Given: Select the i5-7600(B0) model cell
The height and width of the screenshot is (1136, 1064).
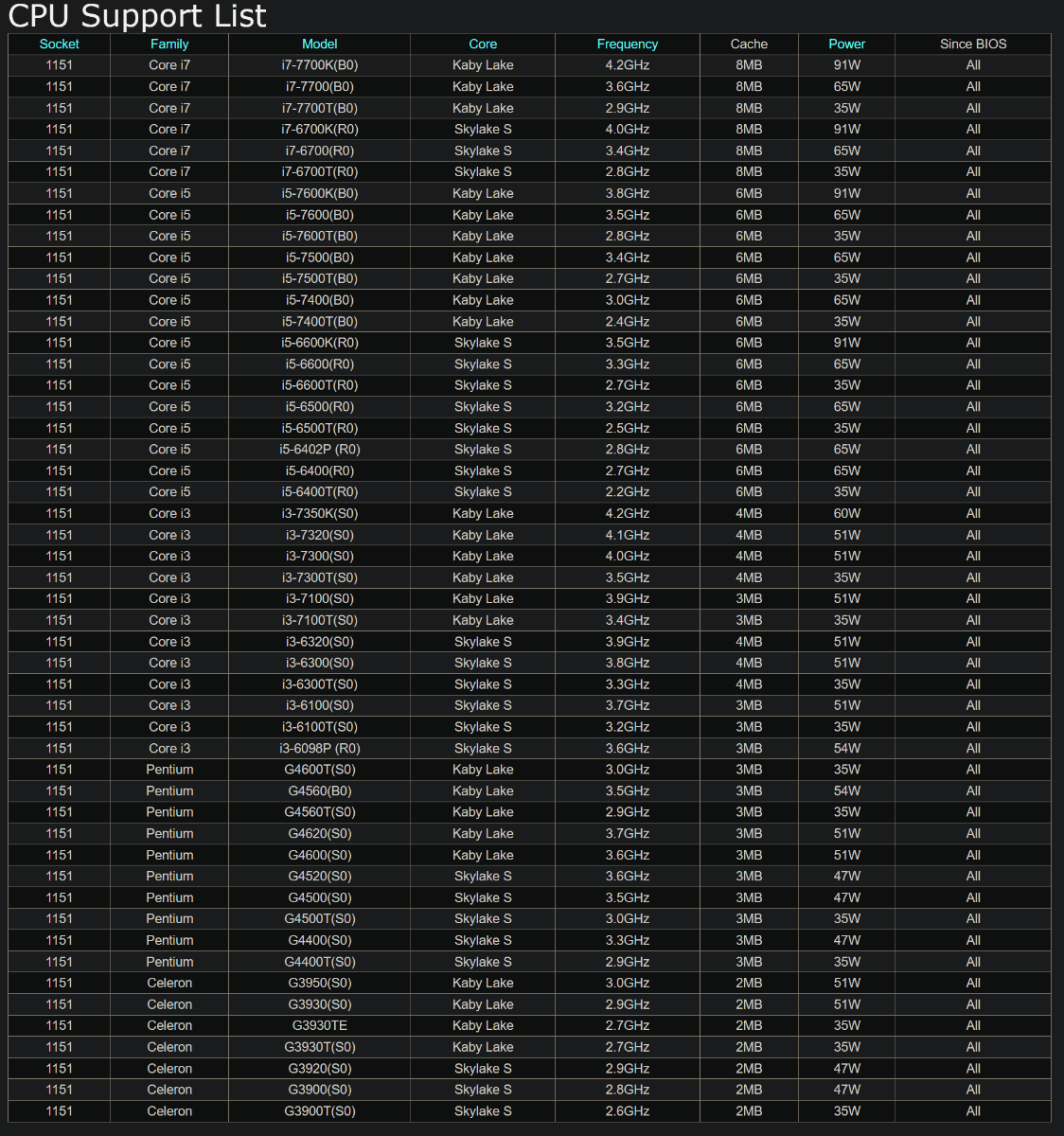Looking at the screenshot, I should 320,215.
